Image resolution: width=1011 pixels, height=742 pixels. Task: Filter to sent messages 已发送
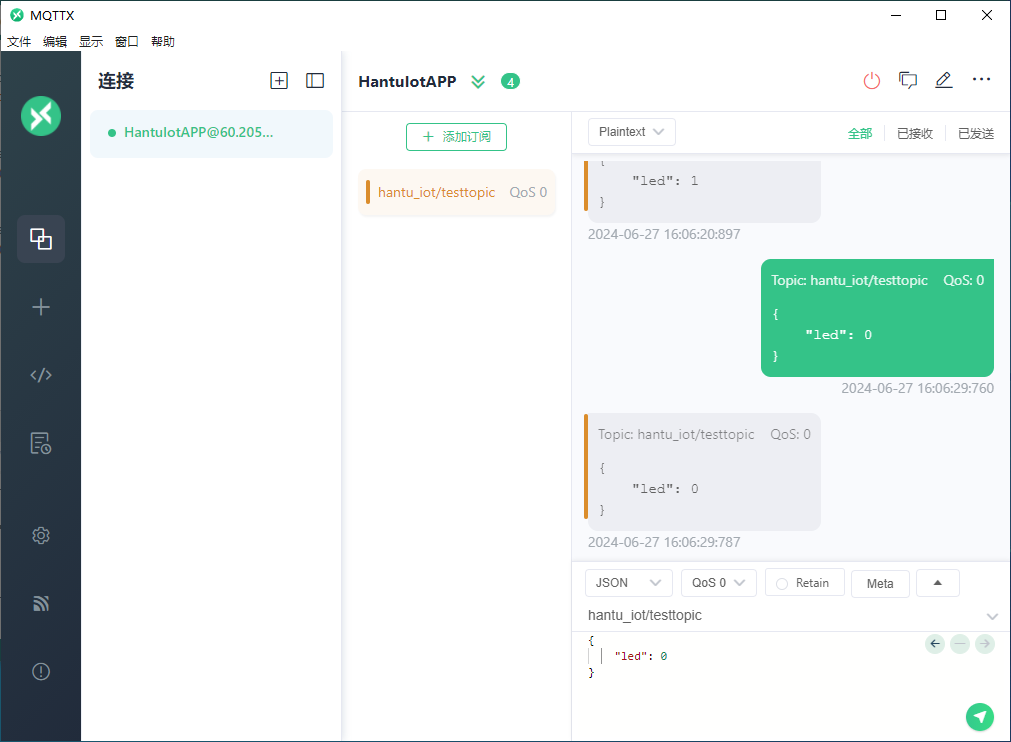pyautogui.click(x=976, y=133)
